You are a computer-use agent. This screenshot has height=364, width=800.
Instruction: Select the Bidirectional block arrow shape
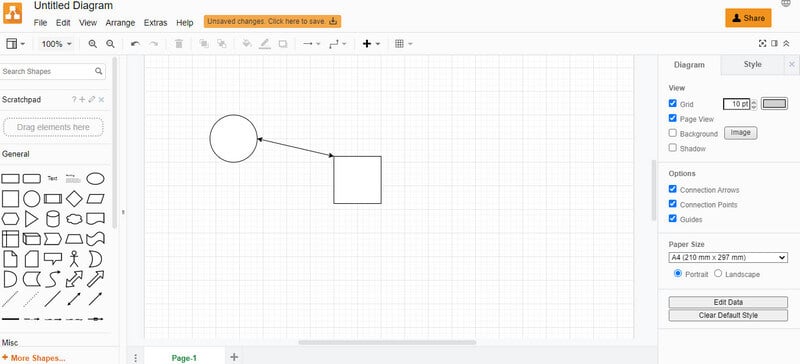(74, 279)
